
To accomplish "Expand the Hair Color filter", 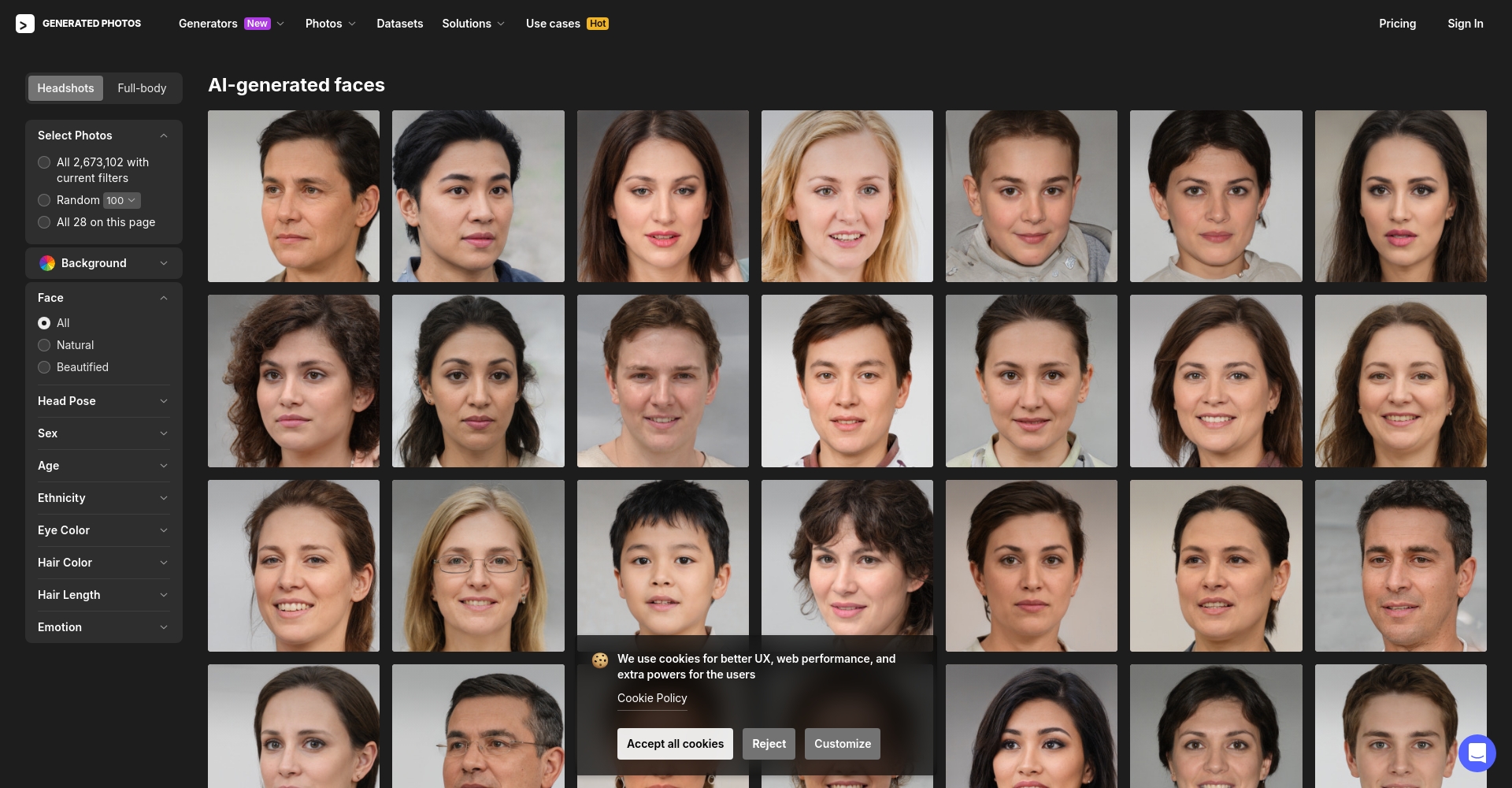I will 103,563.
